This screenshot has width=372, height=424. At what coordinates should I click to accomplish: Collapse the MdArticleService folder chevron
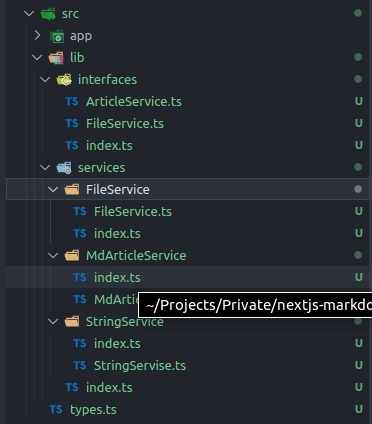tap(53, 256)
